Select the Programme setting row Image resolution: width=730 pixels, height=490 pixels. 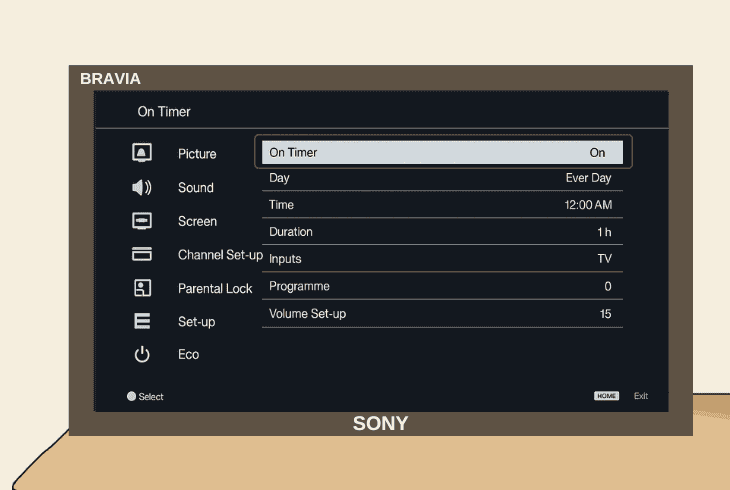[442, 286]
